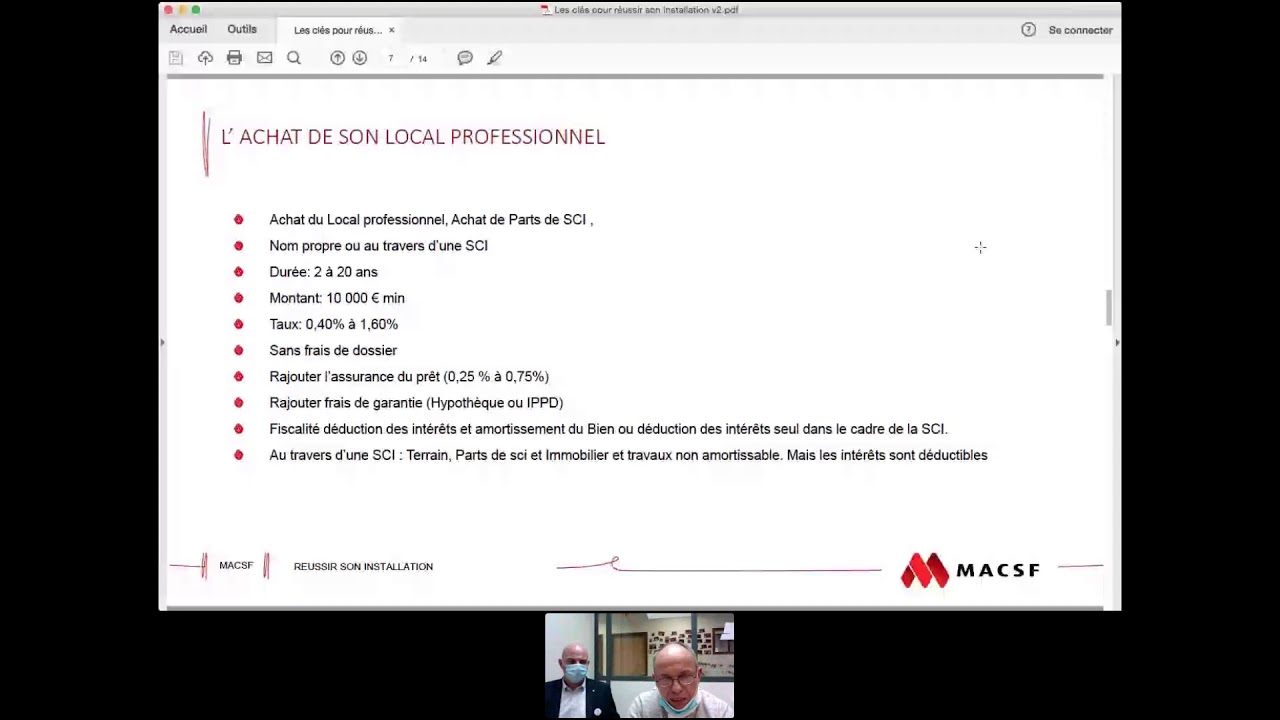Click the line "Durée: 2 à 20 ans"
Image resolution: width=1280 pixels, height=720 pixels.
323,272
